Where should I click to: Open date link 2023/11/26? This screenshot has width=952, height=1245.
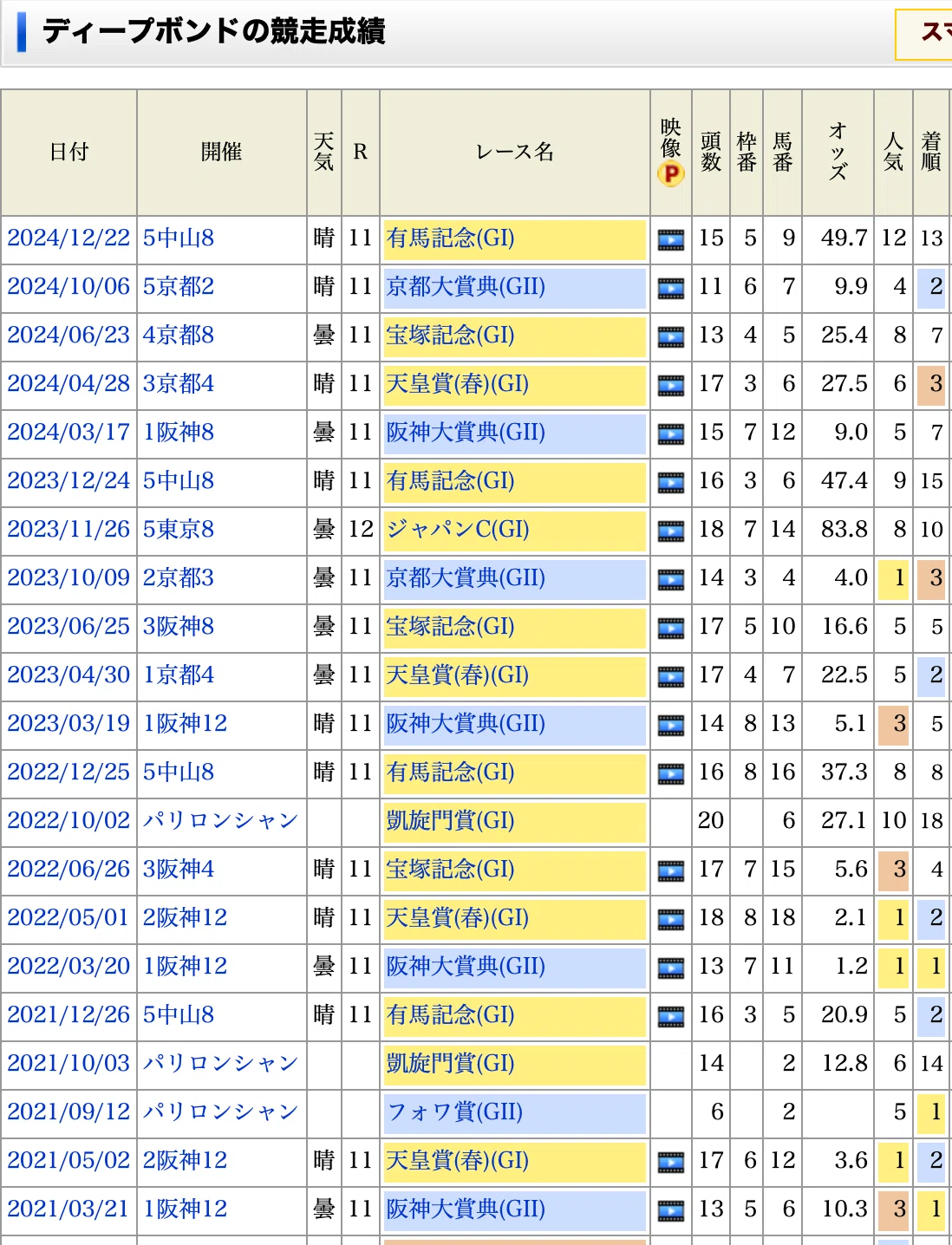pos(68,530)
